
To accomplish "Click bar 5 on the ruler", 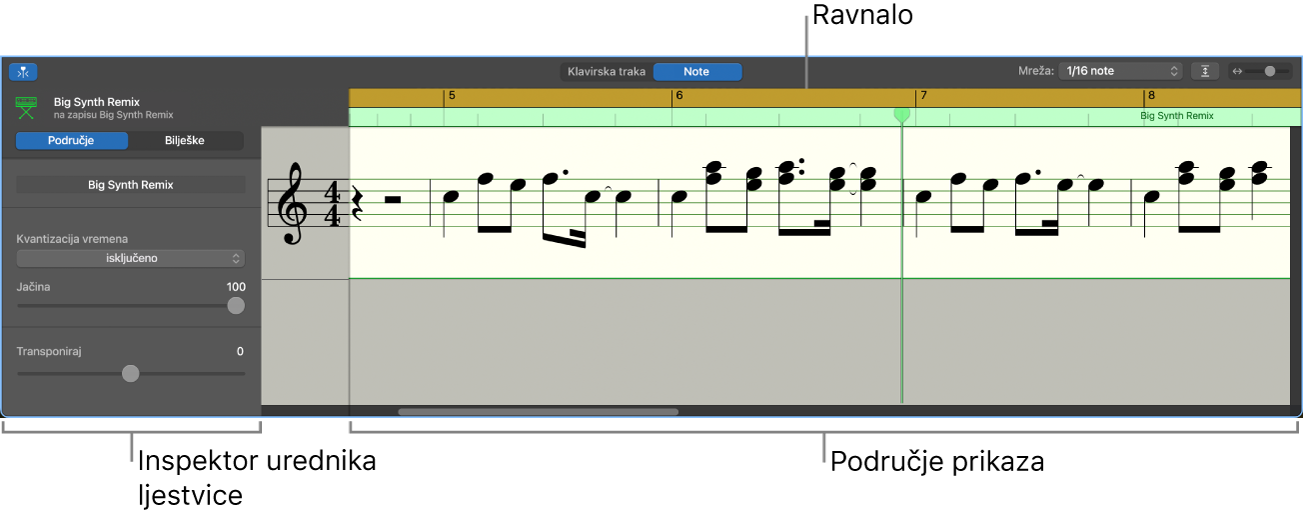I will [x=452, y=96].
